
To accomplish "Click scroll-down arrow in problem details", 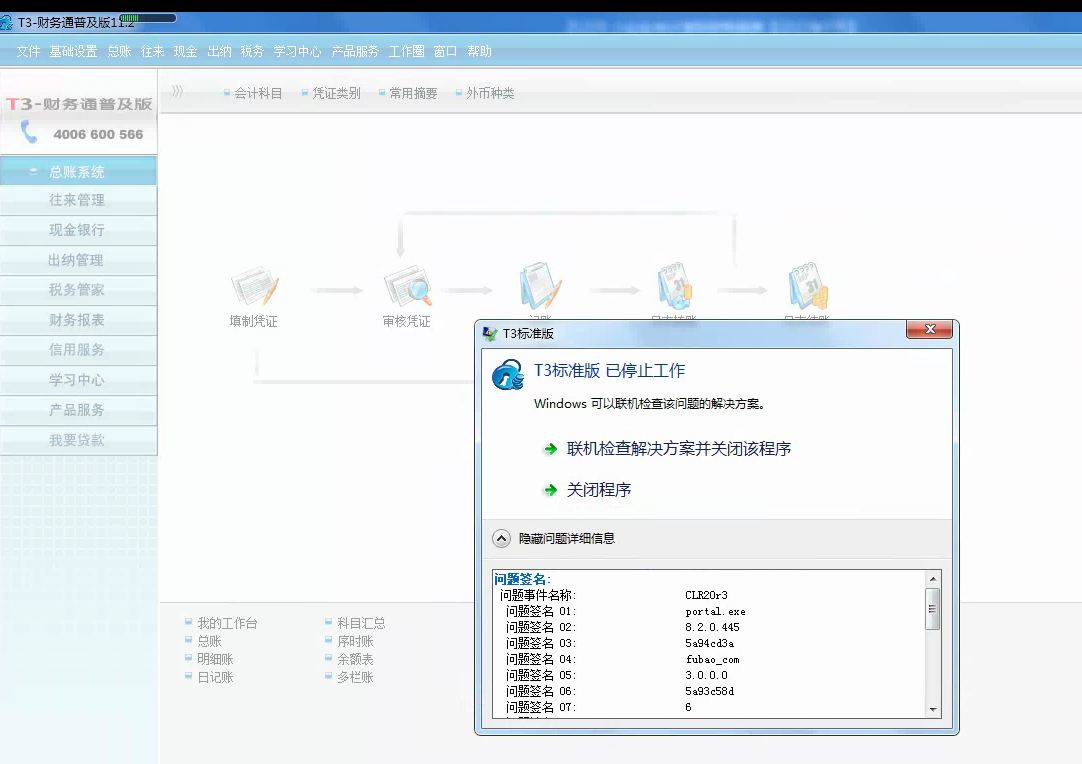I will tap(933, 709).
